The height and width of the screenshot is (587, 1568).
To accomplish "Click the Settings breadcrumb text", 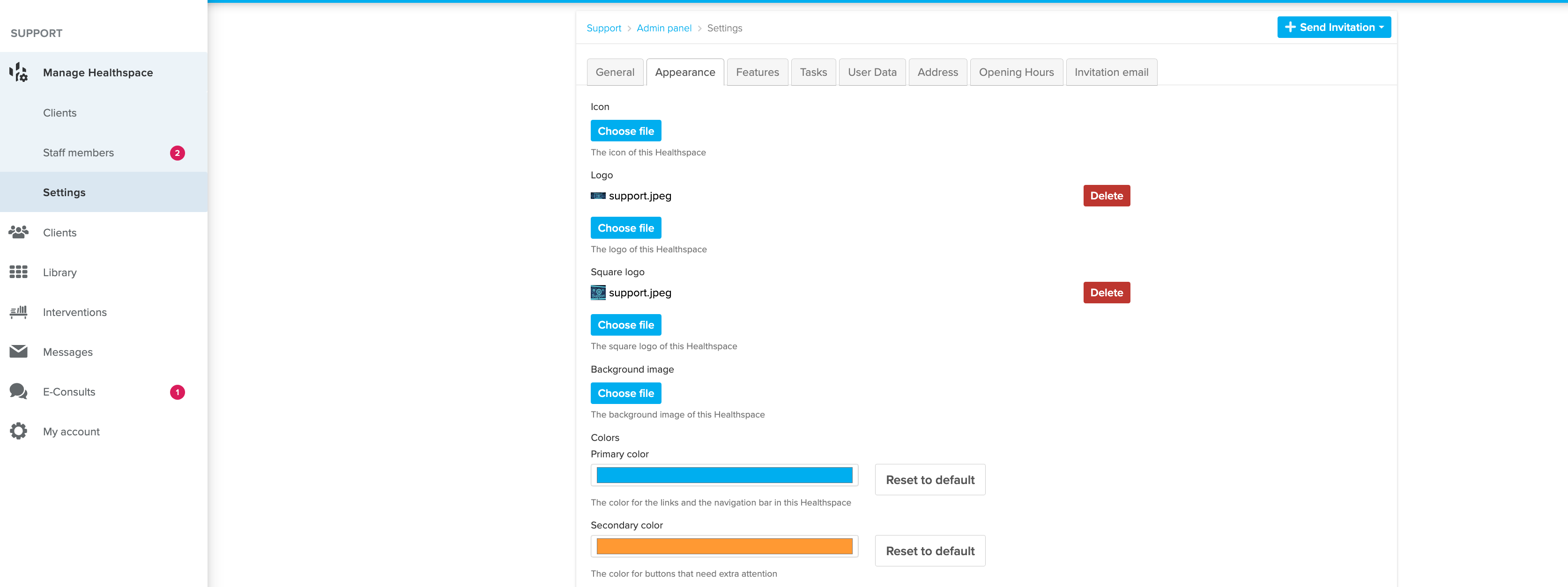I will 724,28.
